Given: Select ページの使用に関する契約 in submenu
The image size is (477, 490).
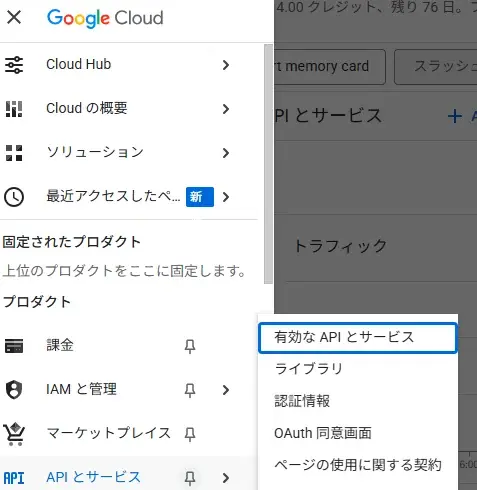Looking at the screenshot, I should pyautogui.click(x=357, y=465).
